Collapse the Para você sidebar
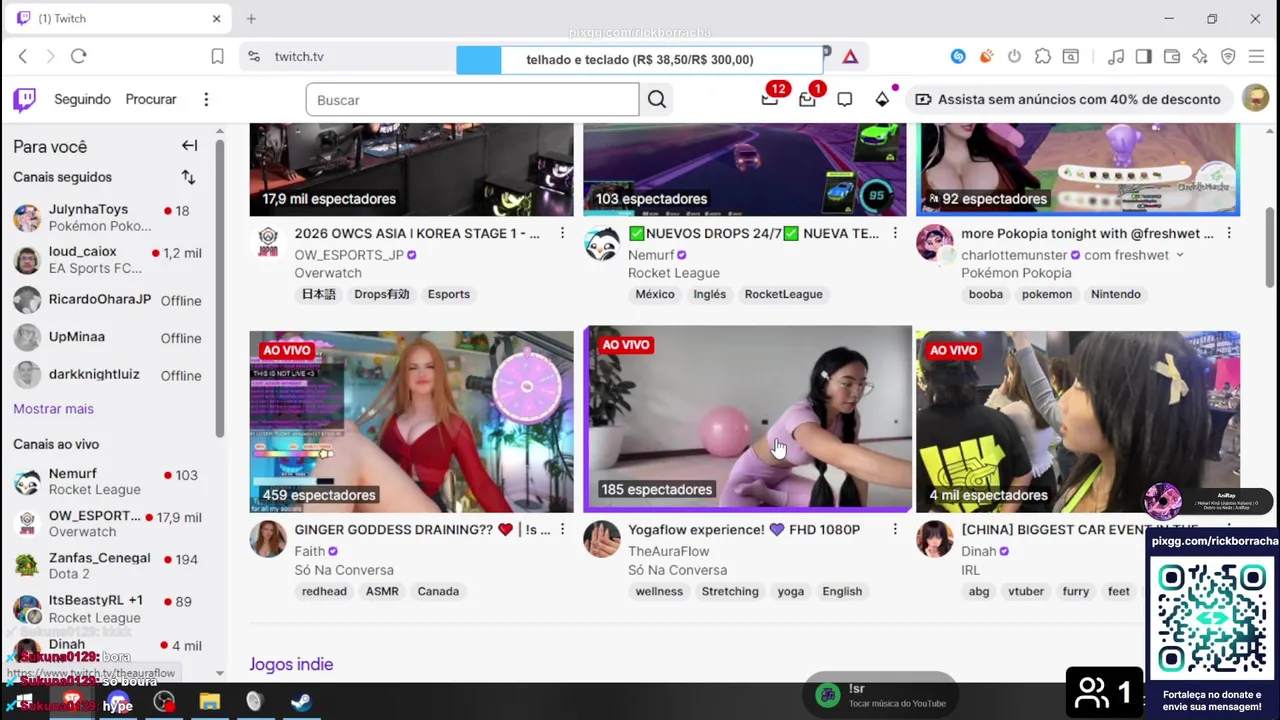The image size is (1280, 720). [189, 146]
